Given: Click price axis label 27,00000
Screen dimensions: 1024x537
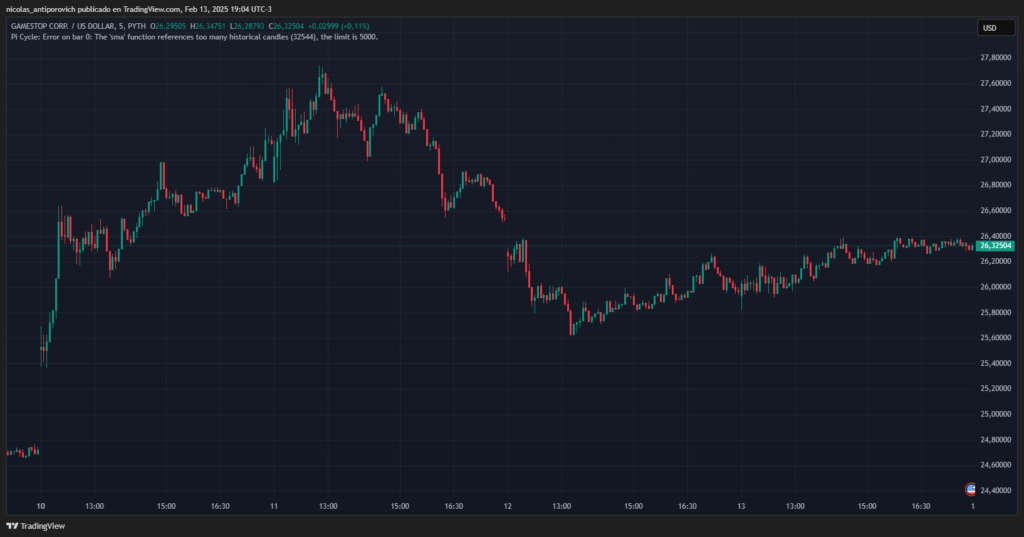Looking at the screenshot, I should (x=995, y=160).
